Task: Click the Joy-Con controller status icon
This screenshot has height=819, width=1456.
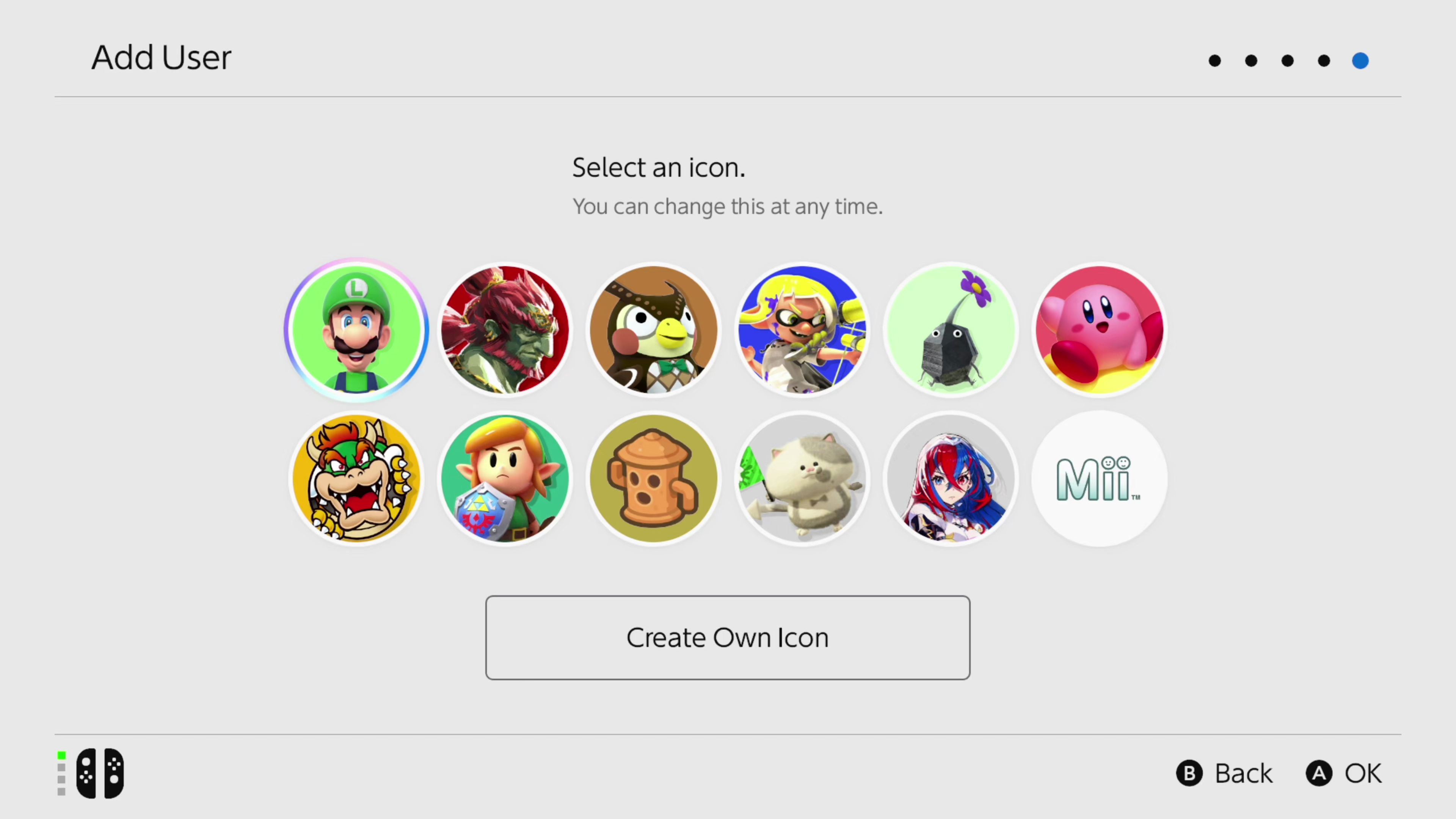Action: [x=100, y=773]
